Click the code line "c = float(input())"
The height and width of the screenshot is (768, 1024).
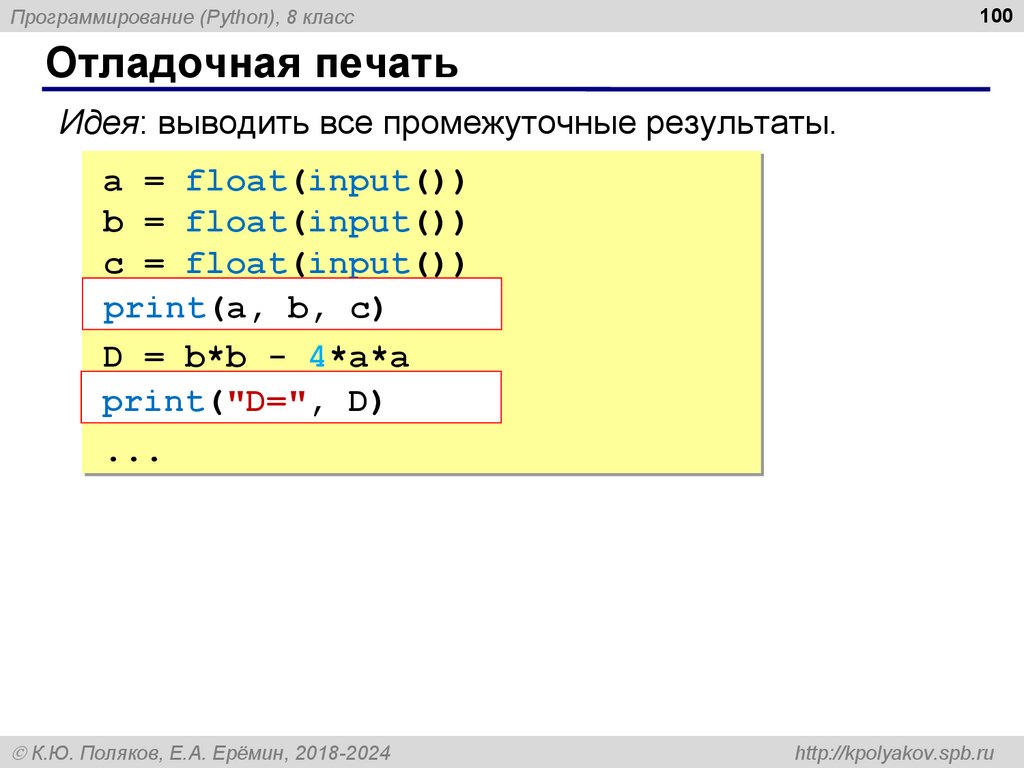(284, 264)
